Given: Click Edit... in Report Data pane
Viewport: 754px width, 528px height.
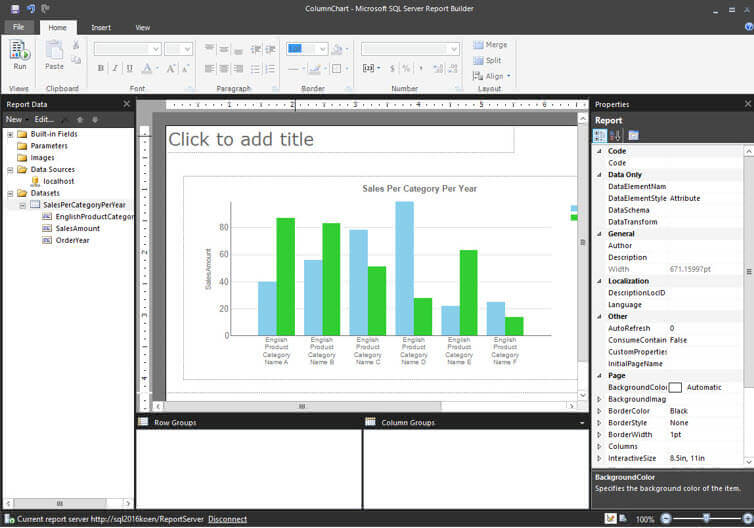Looking at the screenshot, I should click(44, 119).
